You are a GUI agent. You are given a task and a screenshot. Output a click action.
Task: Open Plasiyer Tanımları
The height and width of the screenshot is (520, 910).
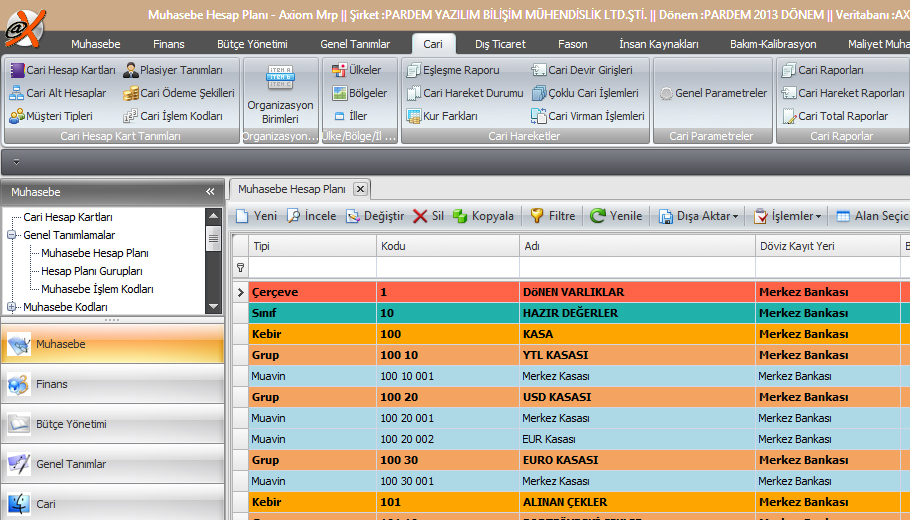[x=173, y=70]
